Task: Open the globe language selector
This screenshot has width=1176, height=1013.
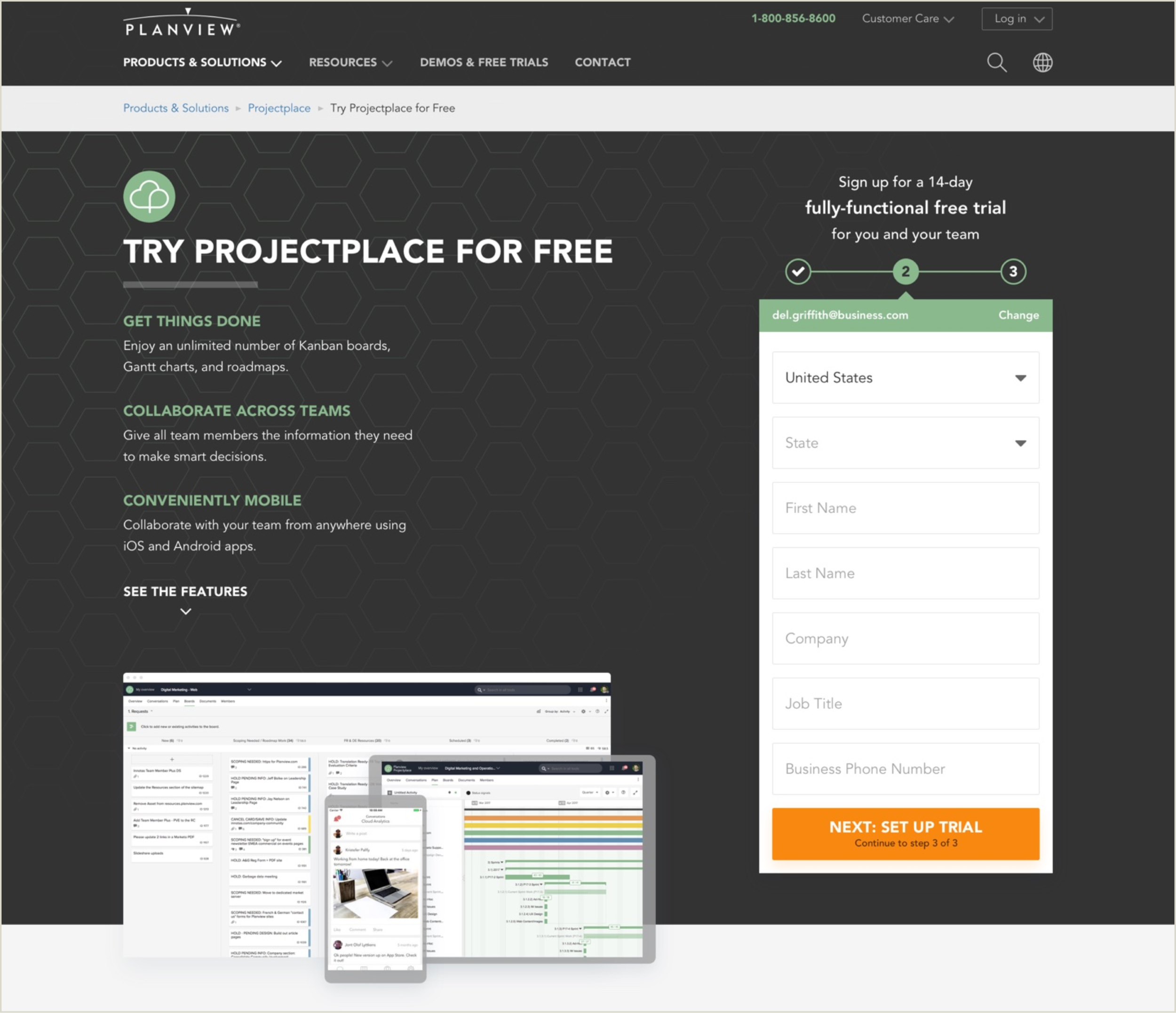Action: (x=1042, y=63)
